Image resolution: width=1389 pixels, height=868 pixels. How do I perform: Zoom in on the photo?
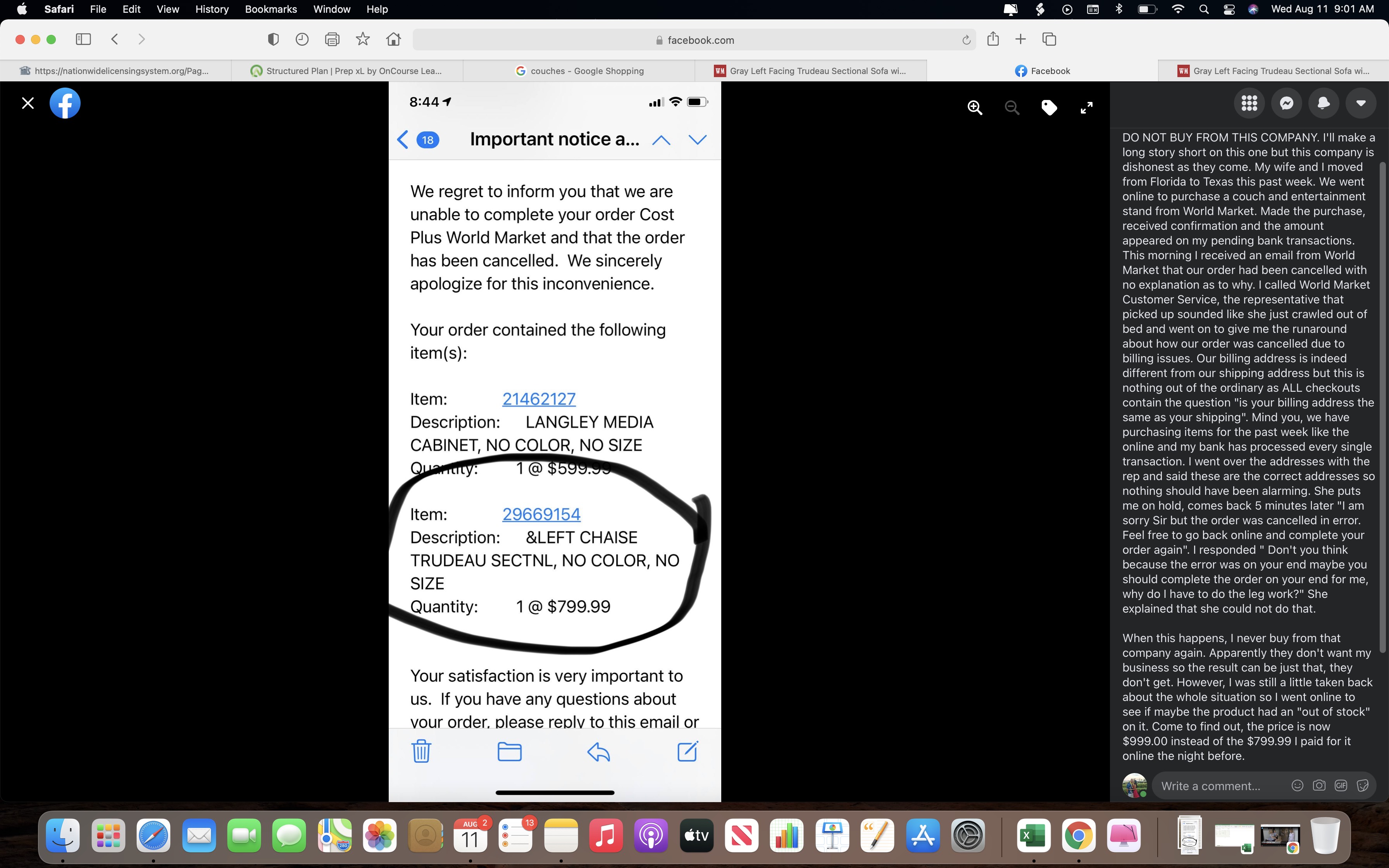975,107
